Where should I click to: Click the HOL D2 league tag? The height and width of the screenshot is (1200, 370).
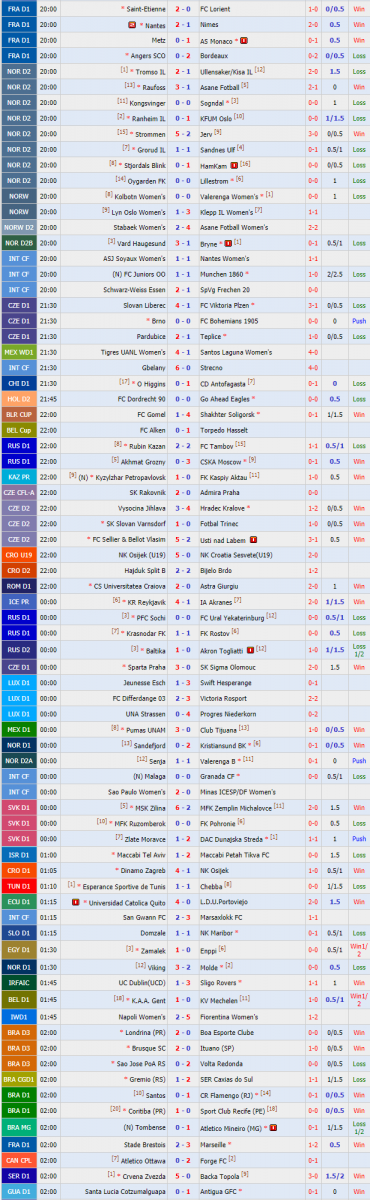(19, 398)
